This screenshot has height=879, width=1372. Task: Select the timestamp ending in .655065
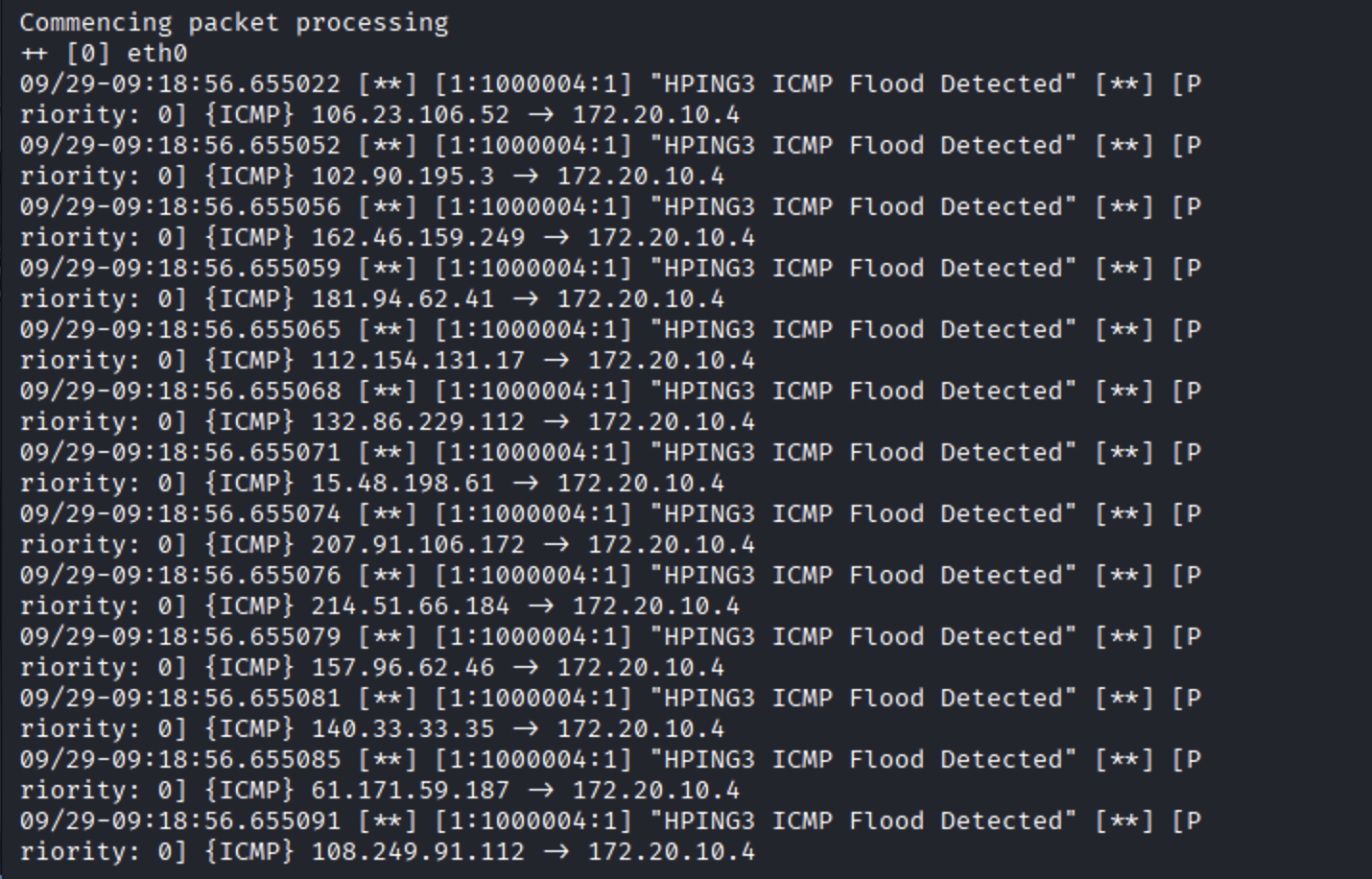tap(179, 330)
